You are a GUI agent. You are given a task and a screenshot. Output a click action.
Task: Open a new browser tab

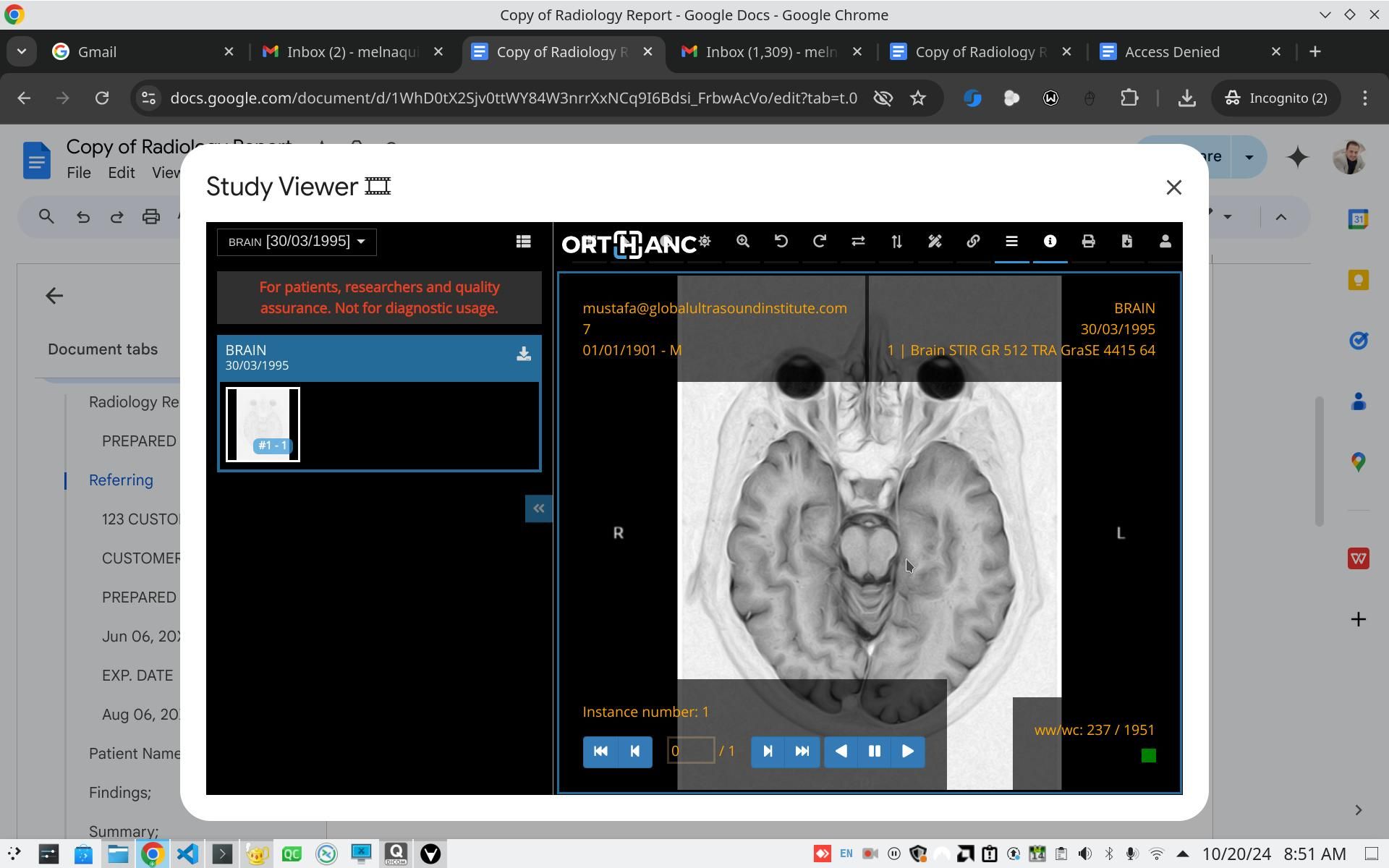1315,52
